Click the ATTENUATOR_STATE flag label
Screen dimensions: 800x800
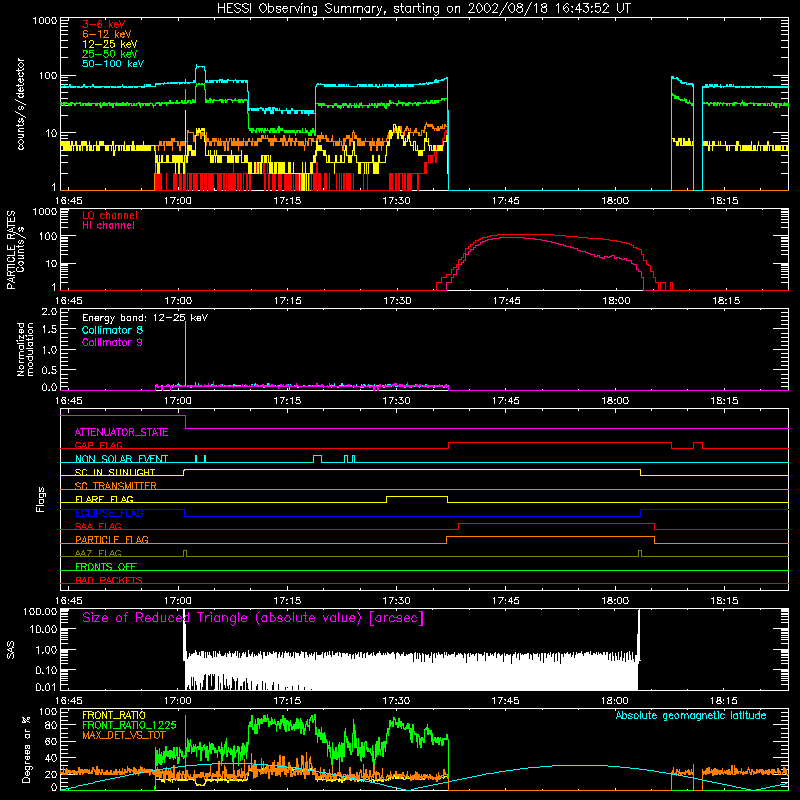121,433
